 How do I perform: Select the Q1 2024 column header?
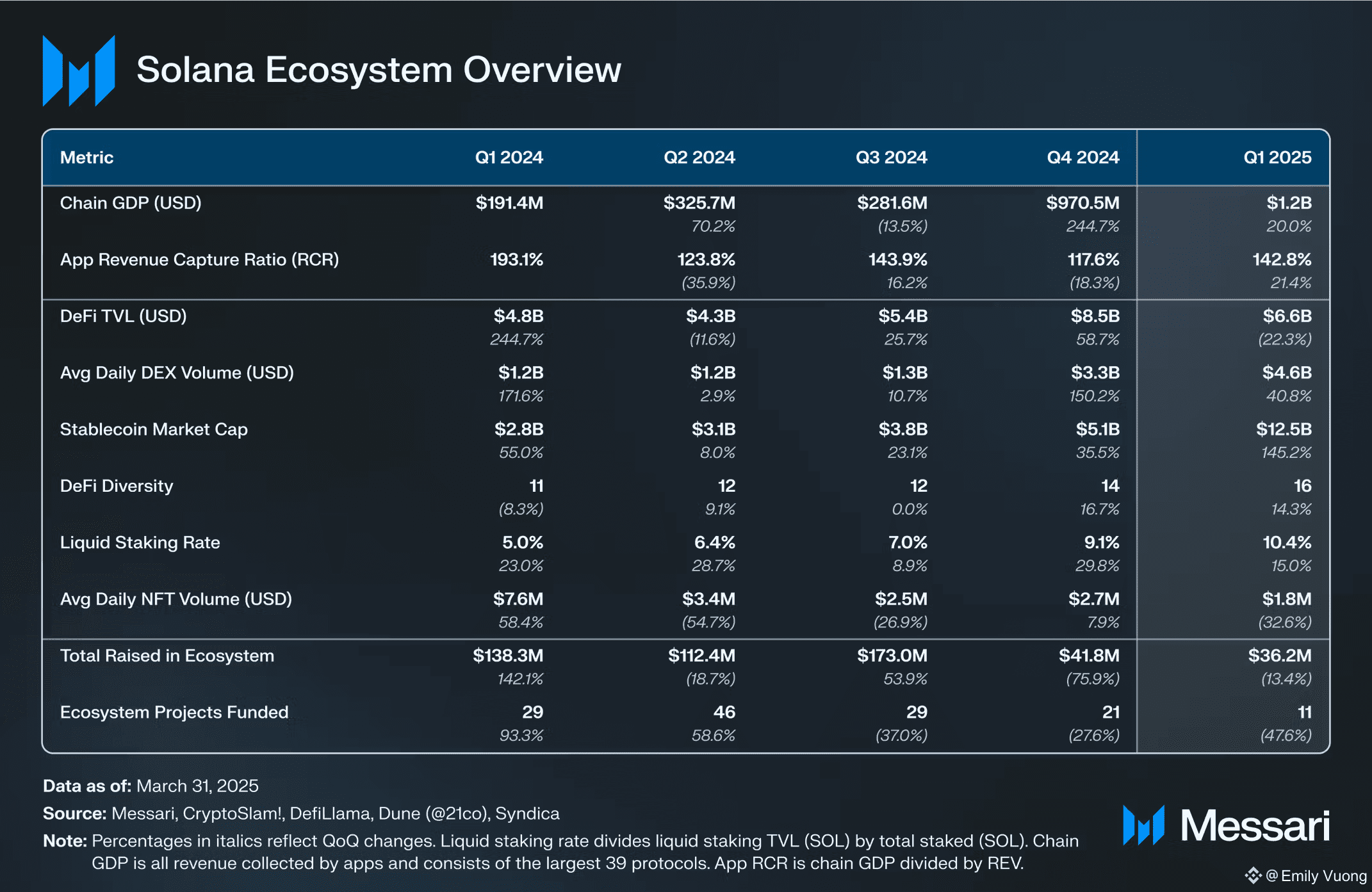tap(509, 158)
